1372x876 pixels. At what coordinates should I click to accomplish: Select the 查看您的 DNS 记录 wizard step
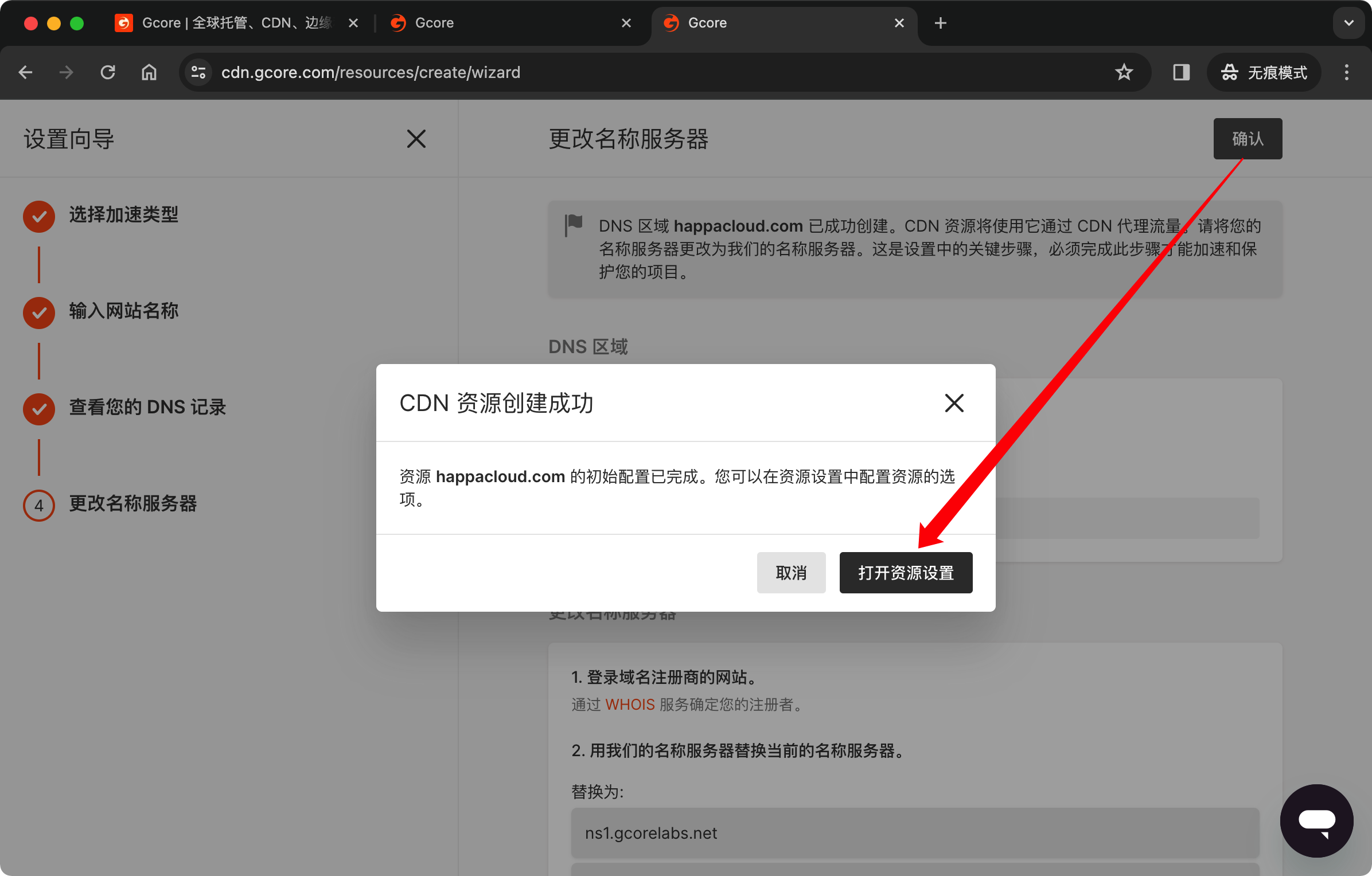tap(148, 408)
